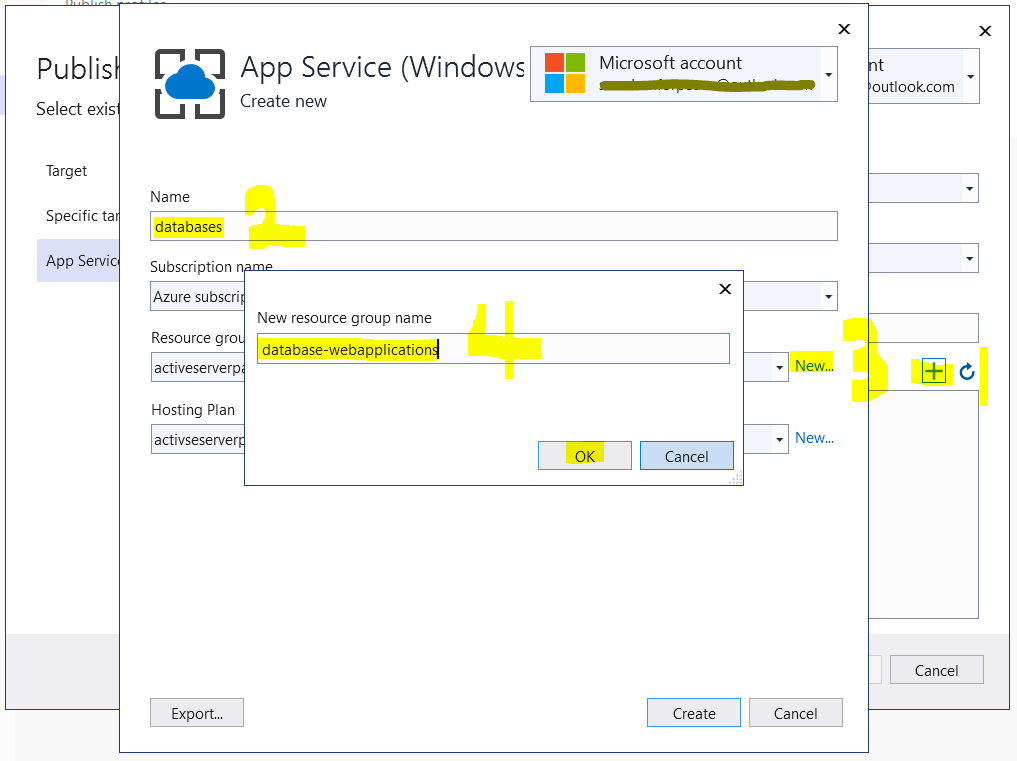
Task: Cancel the new resource group dialog
Action: tap(686, 455)
